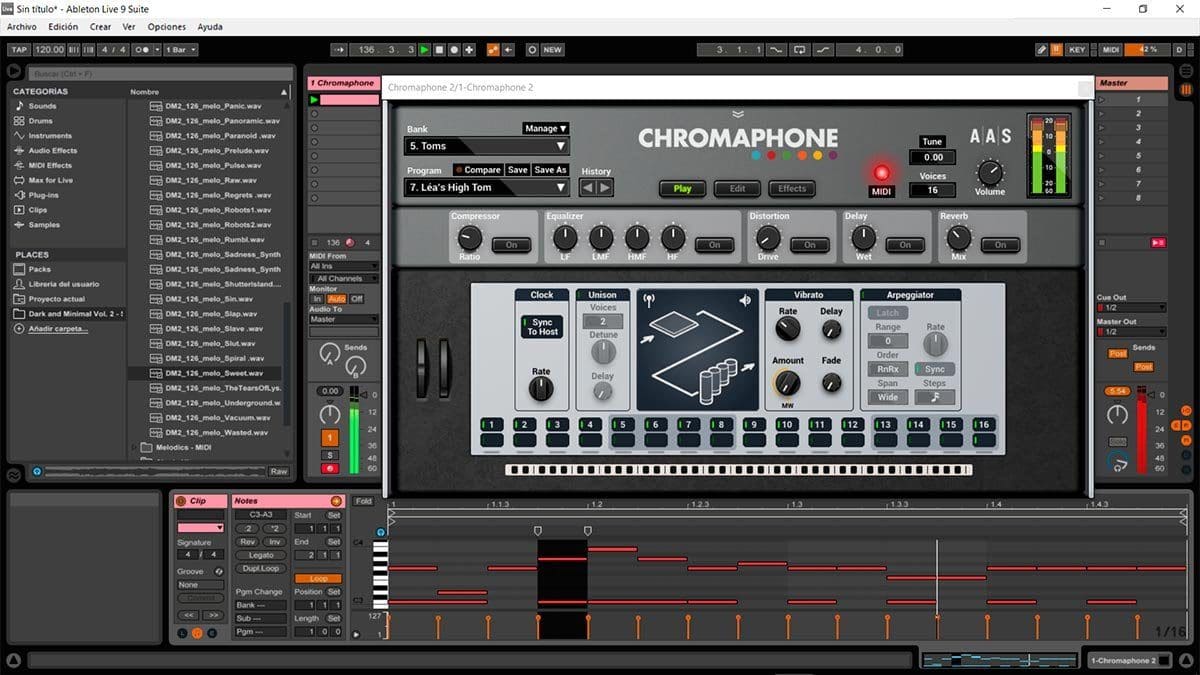Screen dimensions: 1200x675
Task: Click the Vibrato Amount knob
Action: click(x=788, y=382)
